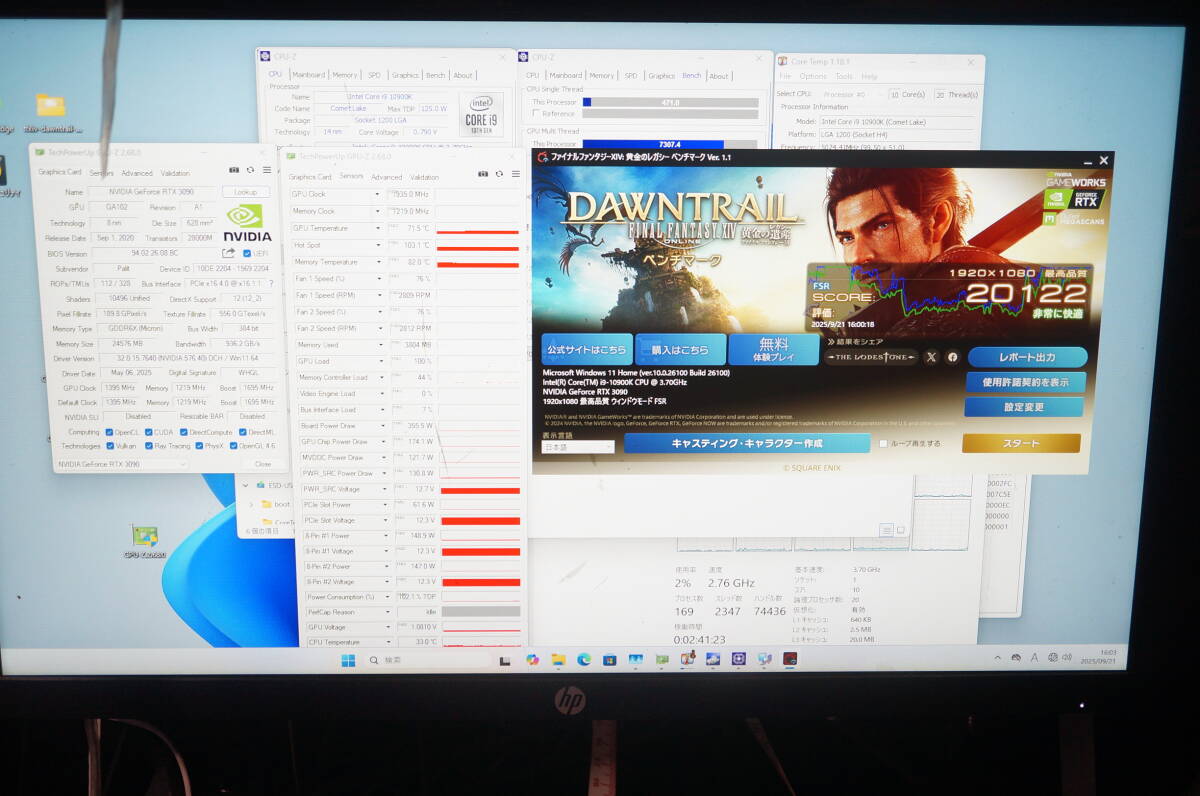This screenshot has width=1200, height=796.
Task: Toggle CUDA checkbox
Action: pyautogui.click(x=149, y=432)
